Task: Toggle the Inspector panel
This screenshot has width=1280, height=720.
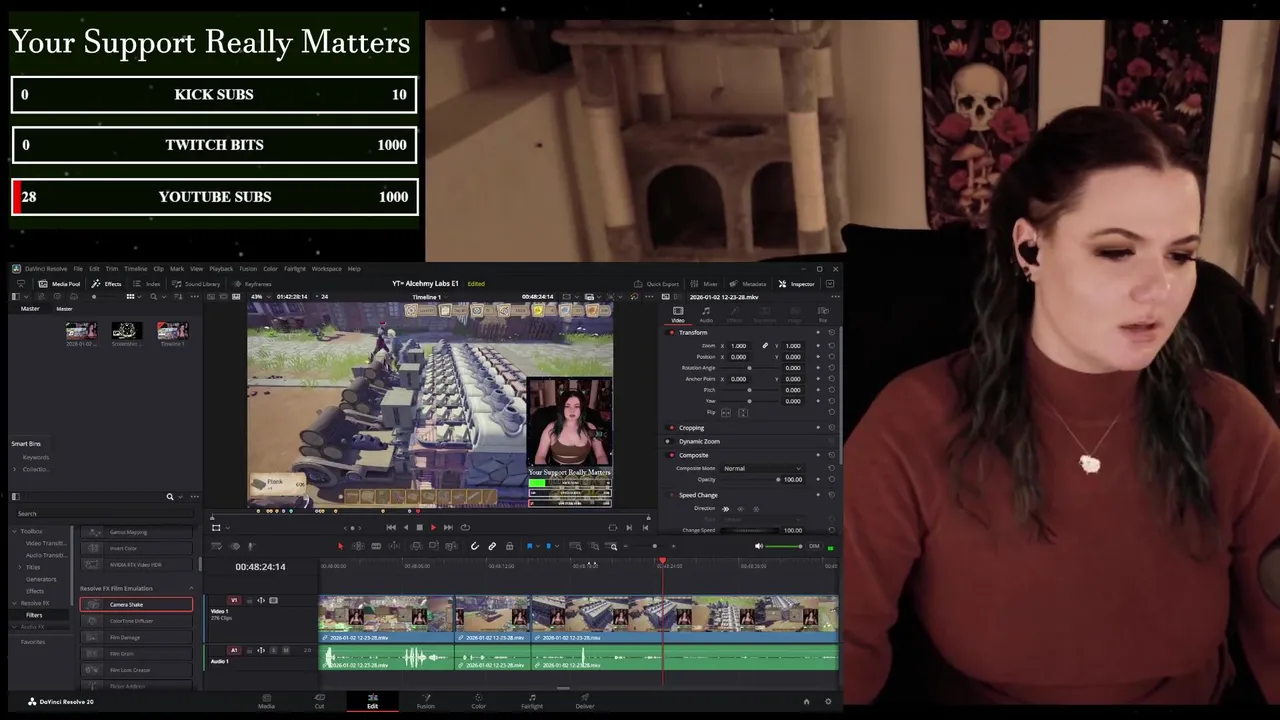Action: pyautogui.click(x=796, y=284)
